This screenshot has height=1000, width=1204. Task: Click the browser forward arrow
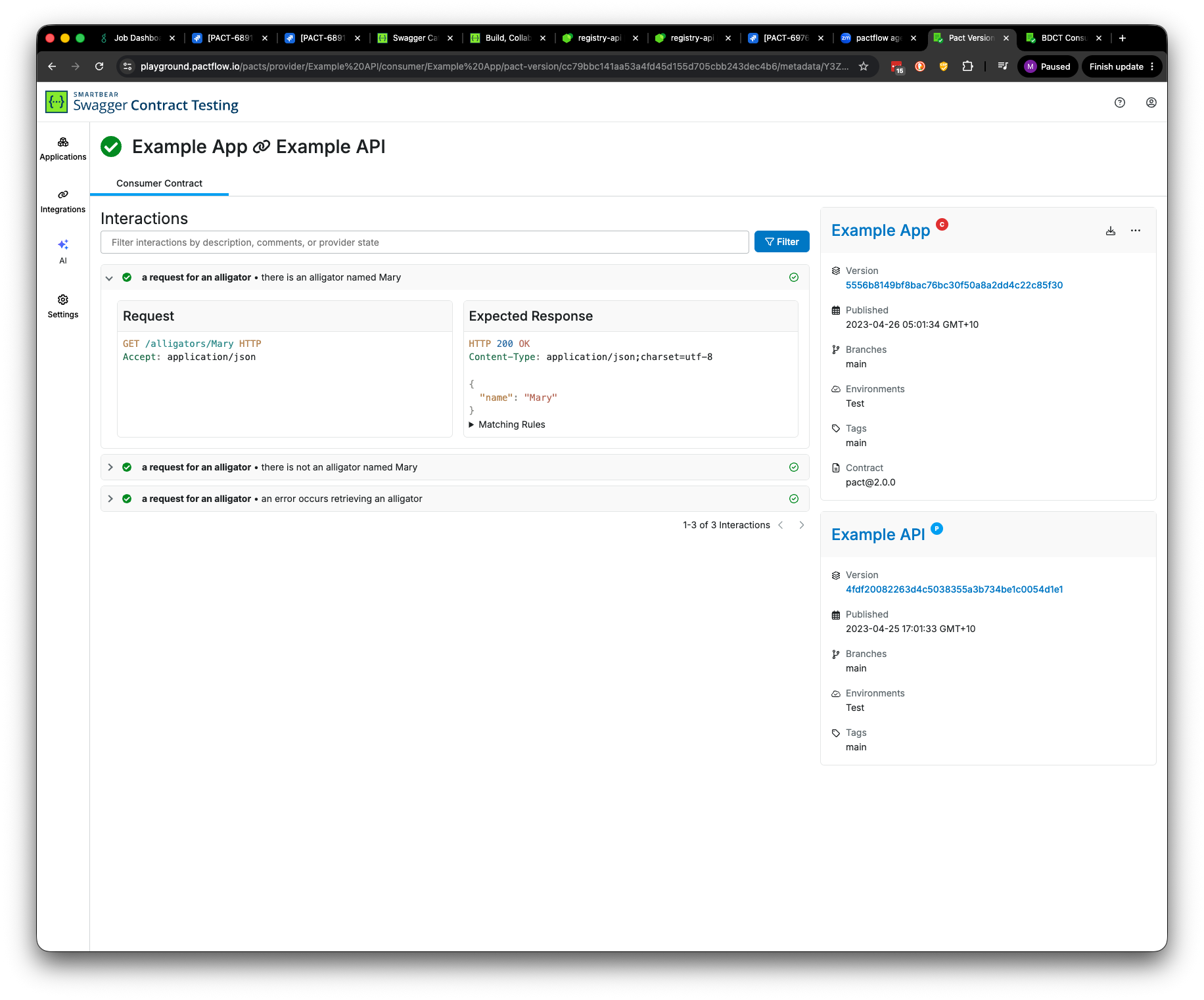pos(76,66)
